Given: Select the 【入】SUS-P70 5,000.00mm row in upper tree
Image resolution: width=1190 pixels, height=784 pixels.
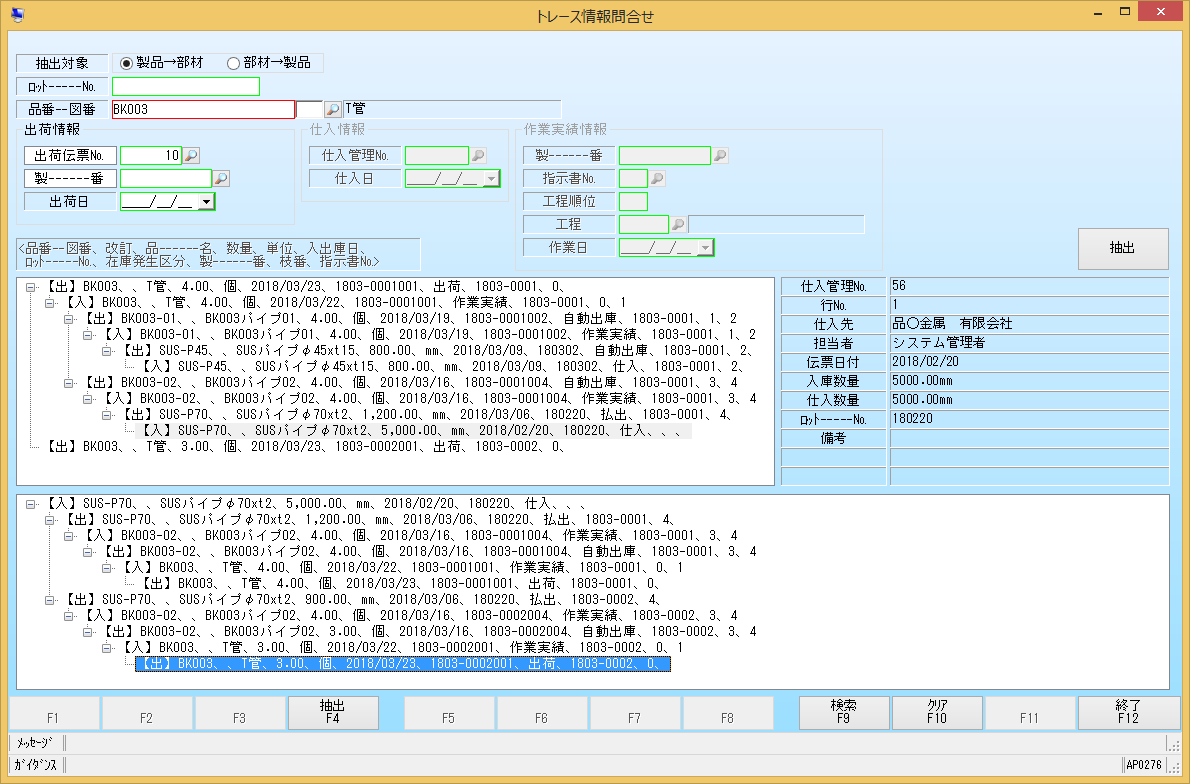Looking at the screenshot, I should coord(412,430).
